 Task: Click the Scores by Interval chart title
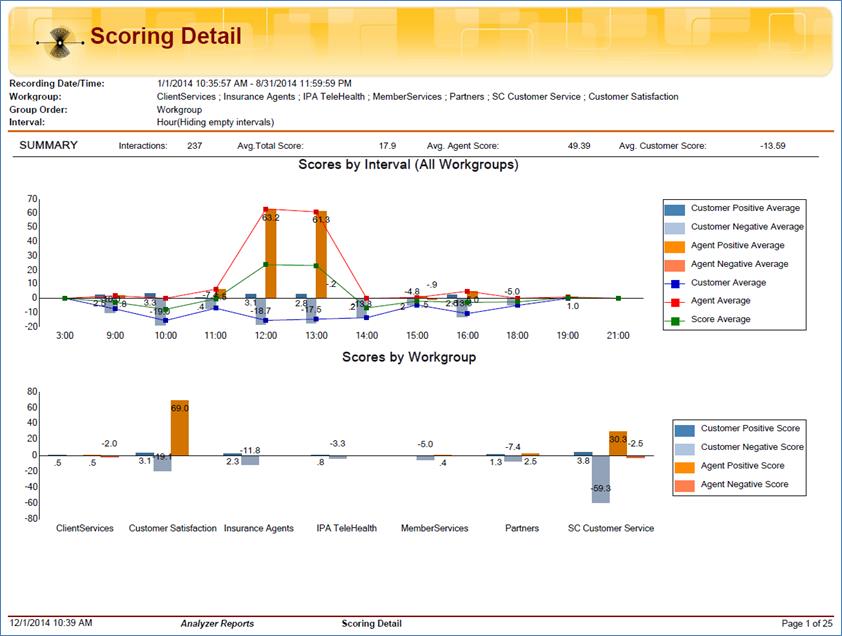[x=409, y=164]
